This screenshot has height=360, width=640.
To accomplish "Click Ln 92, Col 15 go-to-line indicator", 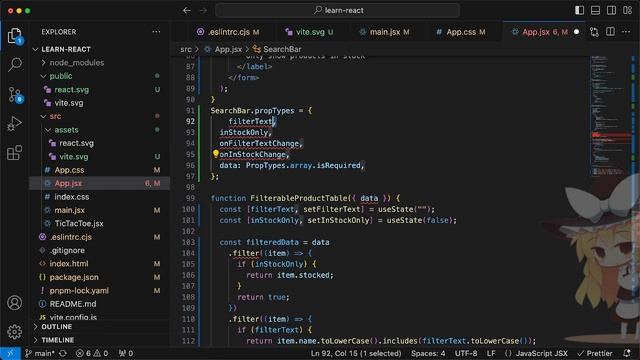I will [356, 353].
